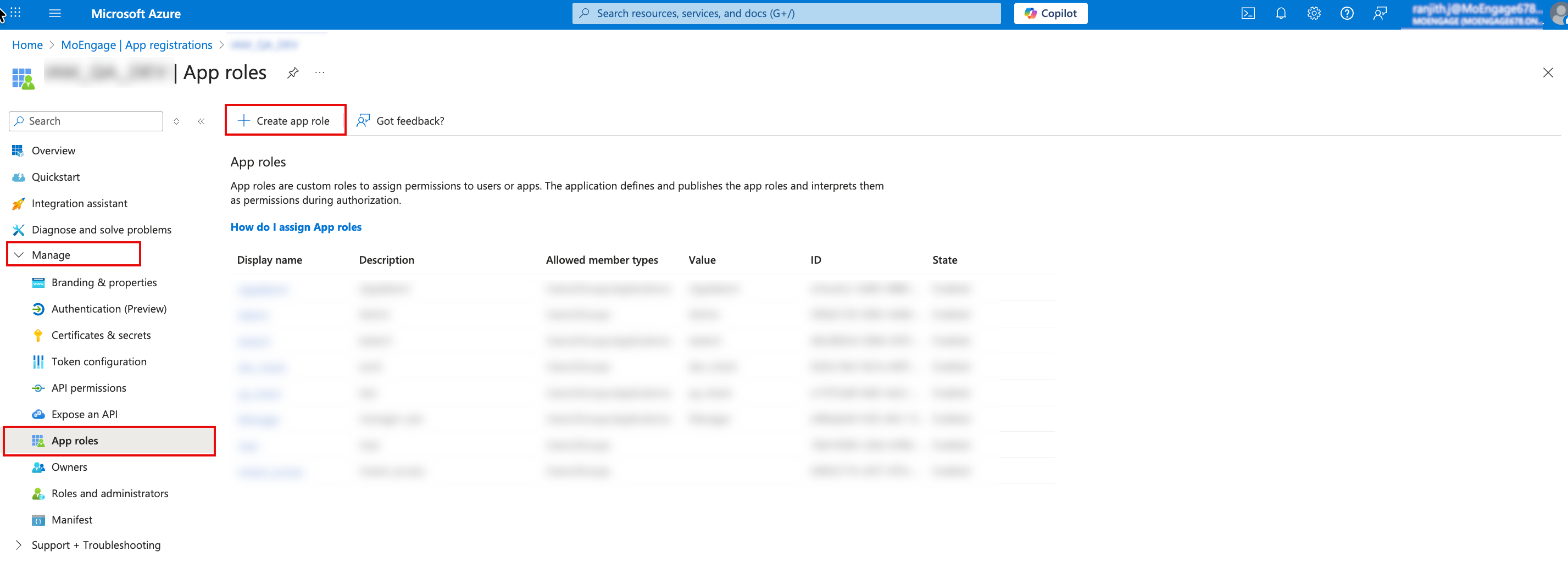This screenshot has width=1568, height=579.
Task: Open portal settings gear icon
Action: tap(1314, 13)
